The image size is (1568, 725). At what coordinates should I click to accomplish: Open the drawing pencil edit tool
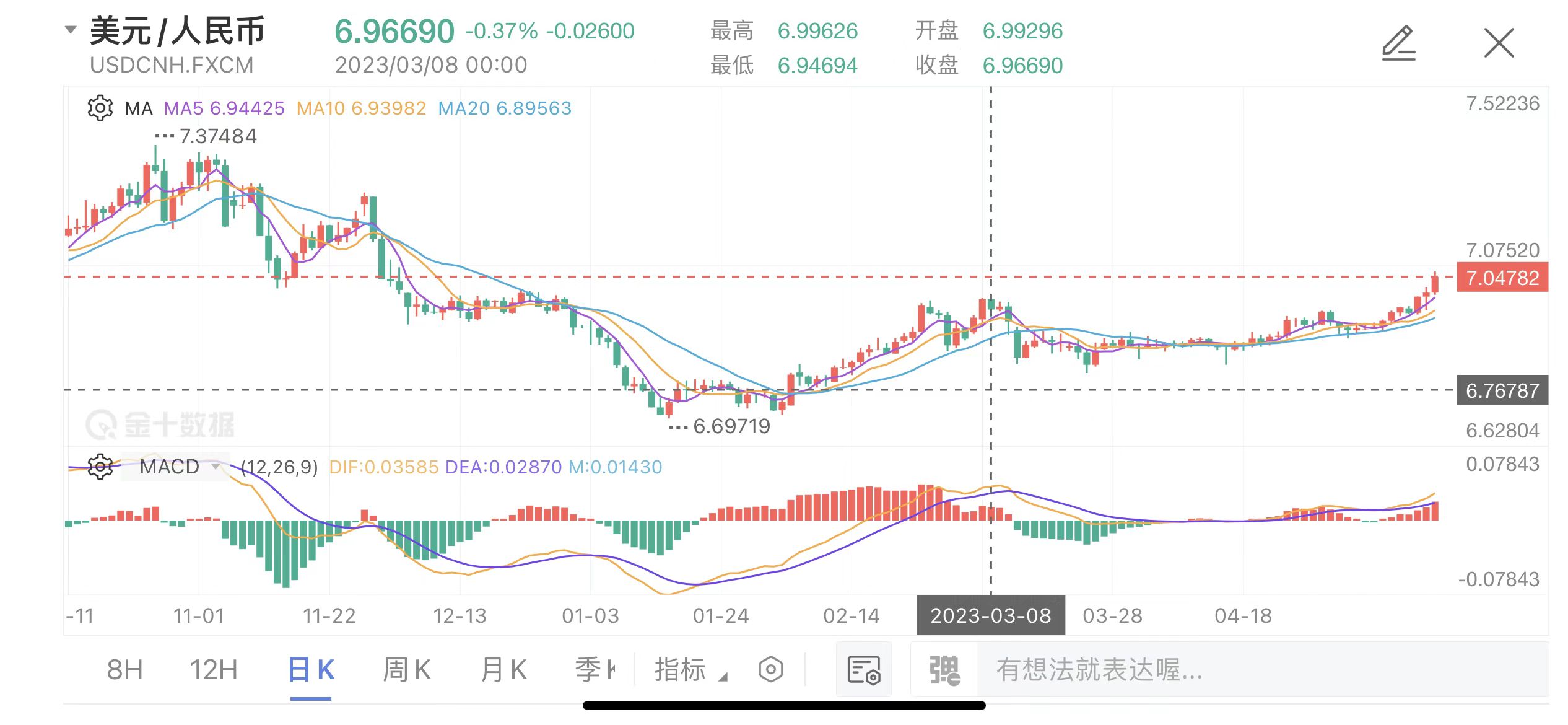point(1398,43)
